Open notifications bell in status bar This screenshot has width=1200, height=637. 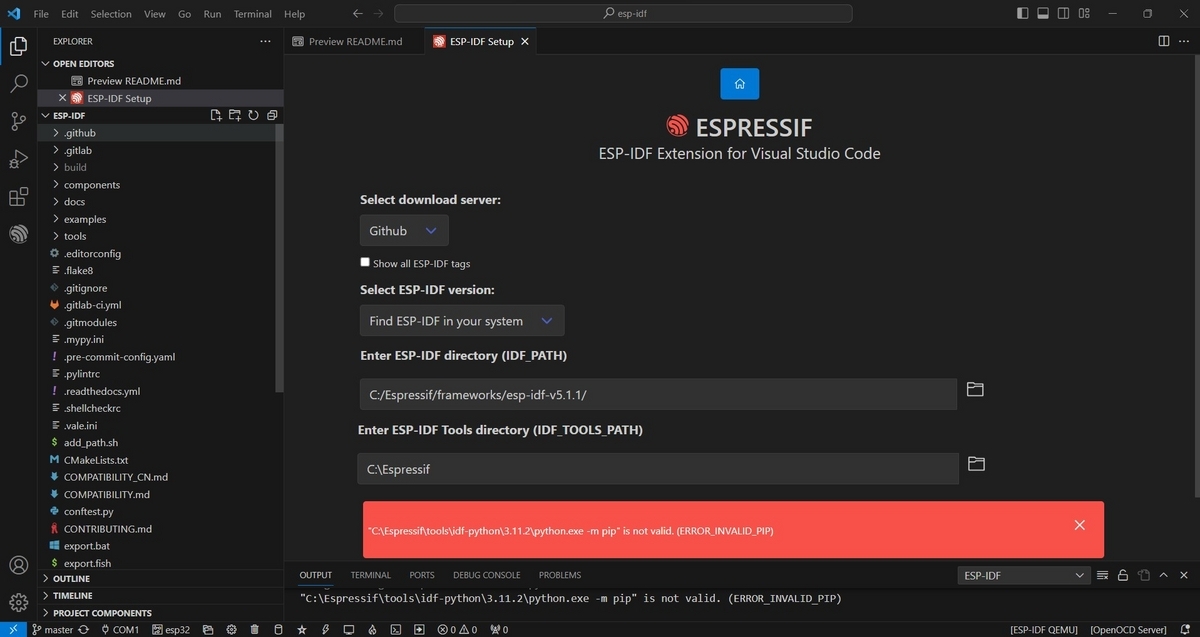(1187, 630)
